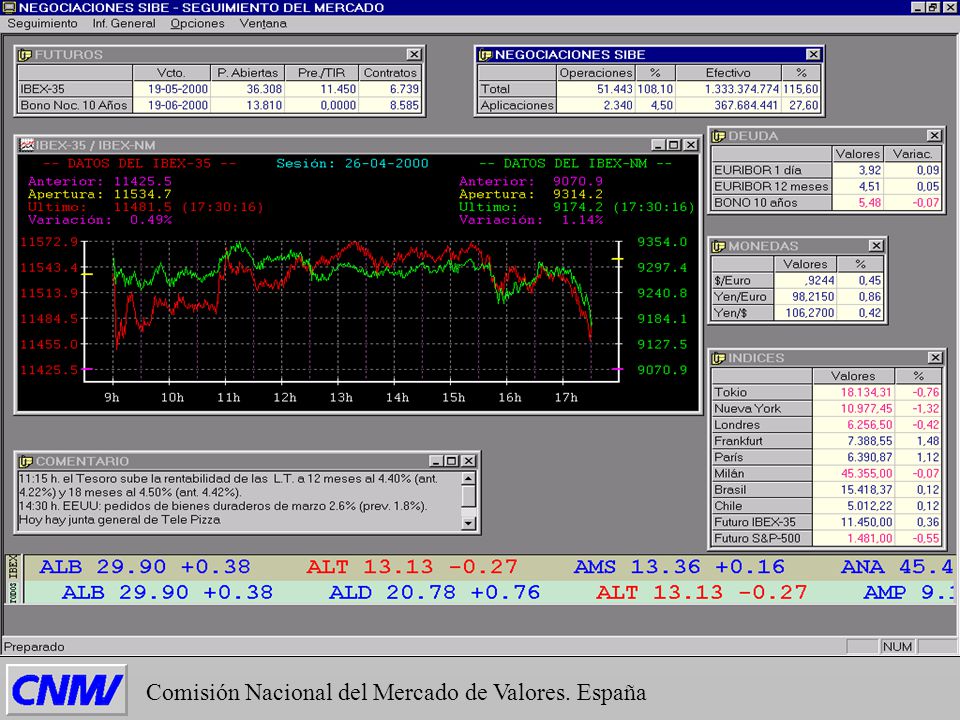Click the Futuro IBEX-35 index row

[827, 522]
